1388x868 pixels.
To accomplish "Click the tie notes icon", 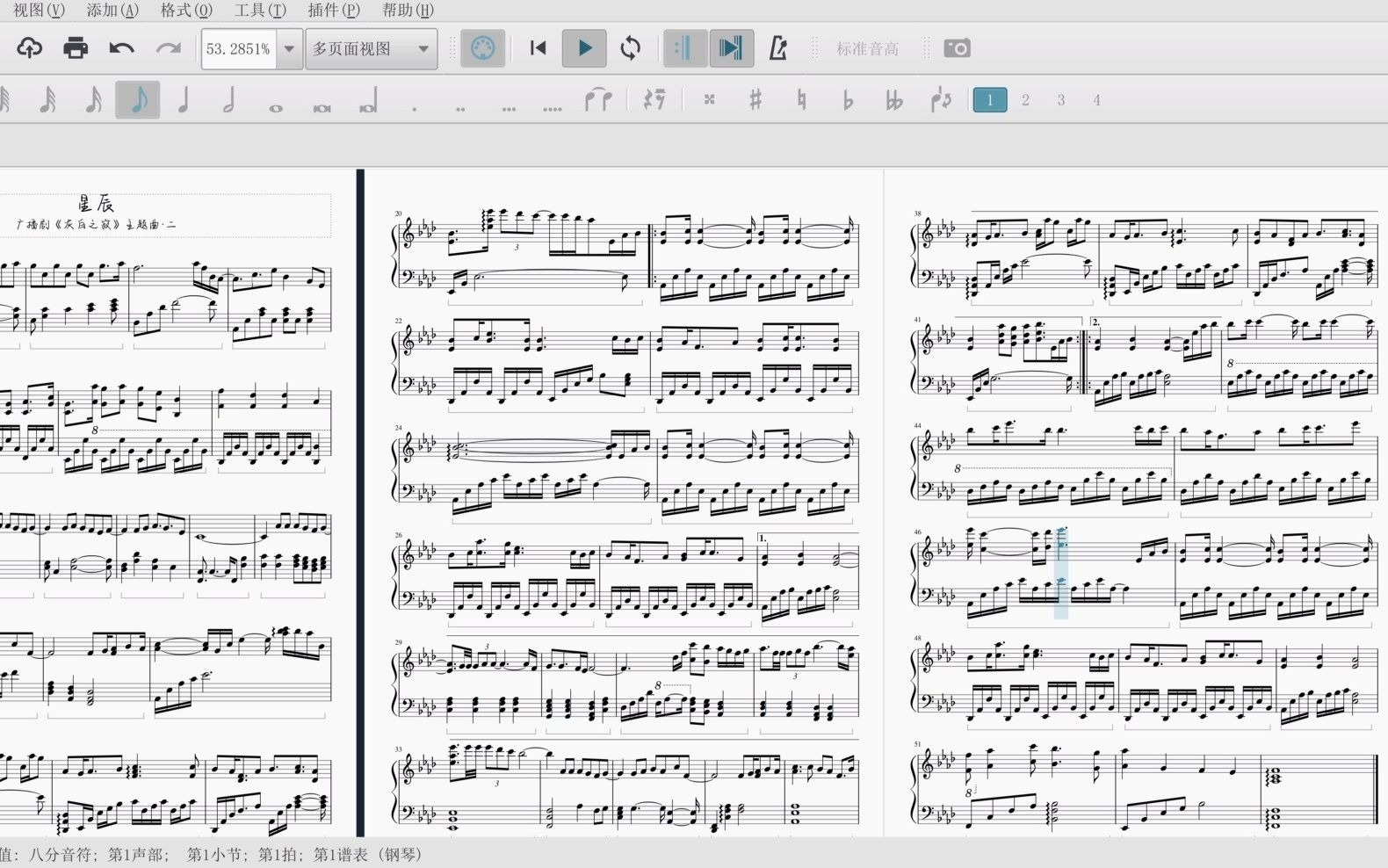I will (599, 100).
